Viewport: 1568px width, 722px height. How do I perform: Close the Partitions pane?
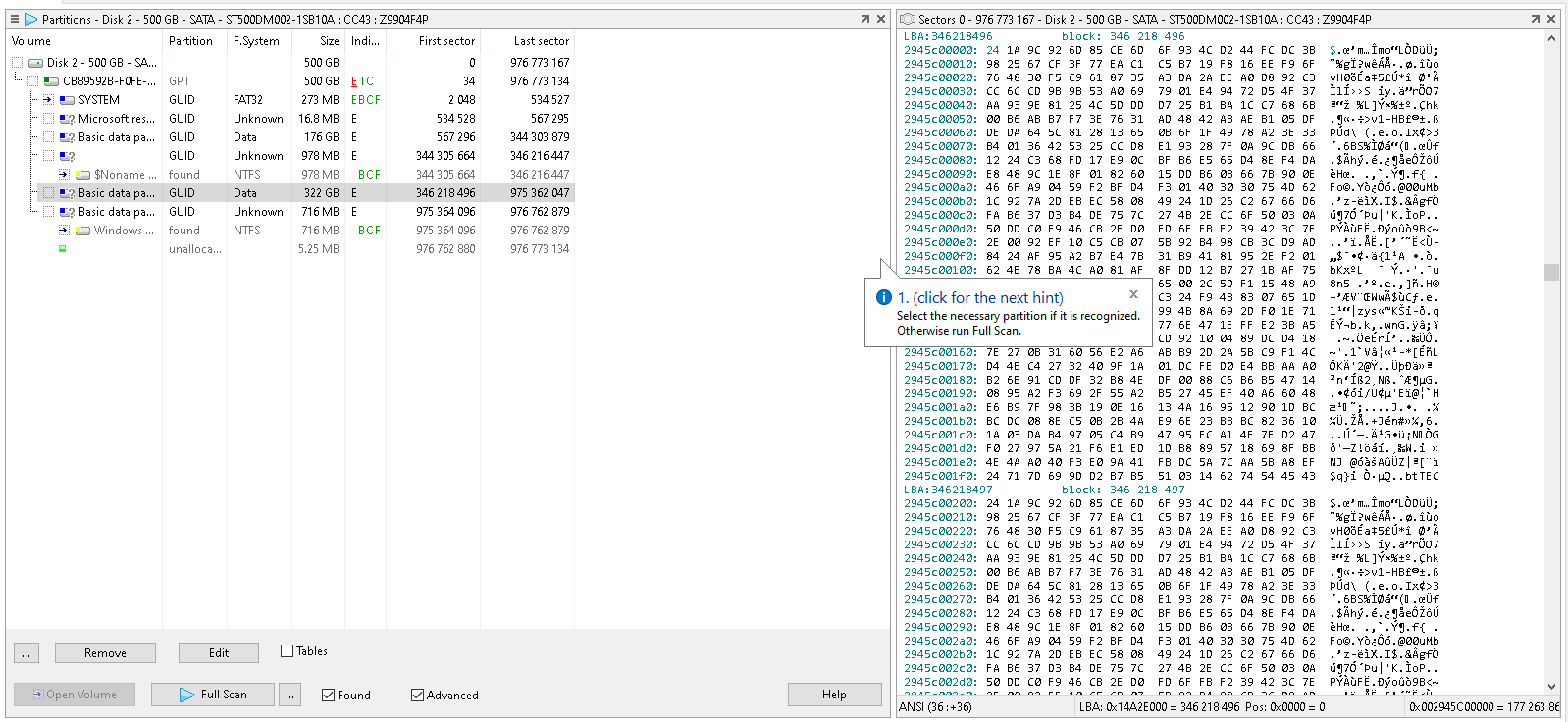881,19
